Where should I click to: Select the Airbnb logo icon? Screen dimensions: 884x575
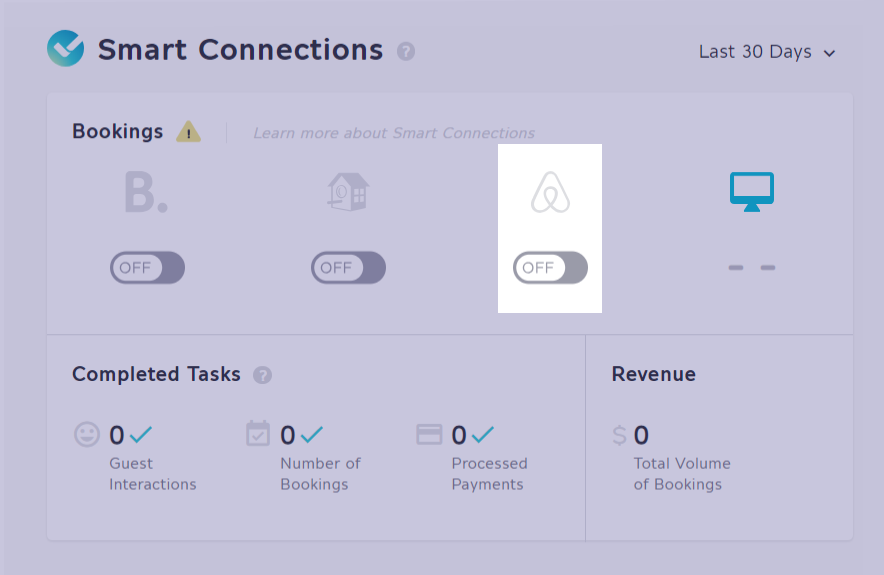(550, 192)
